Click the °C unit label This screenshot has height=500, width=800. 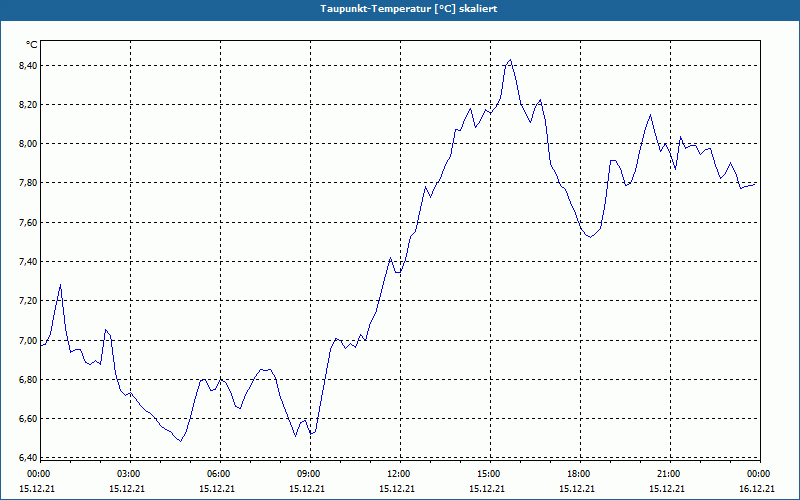point(31,45)
